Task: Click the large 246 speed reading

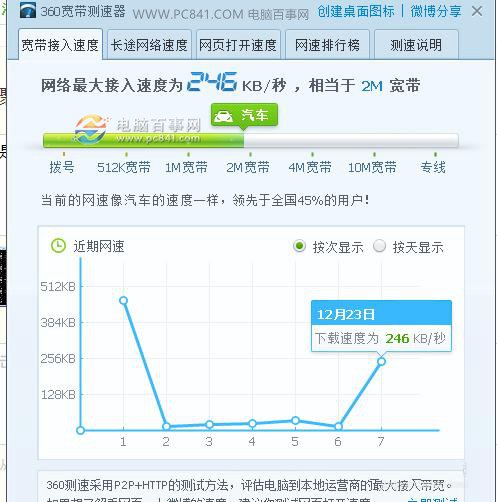Action: (212, 82)
